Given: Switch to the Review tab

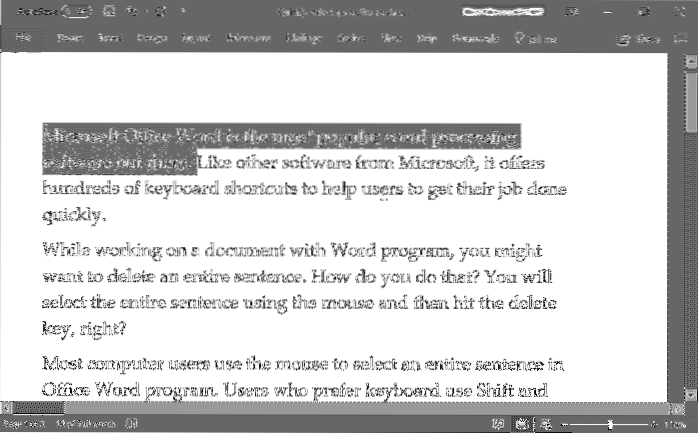Looking at the screenshot, I should pos(351,38).
